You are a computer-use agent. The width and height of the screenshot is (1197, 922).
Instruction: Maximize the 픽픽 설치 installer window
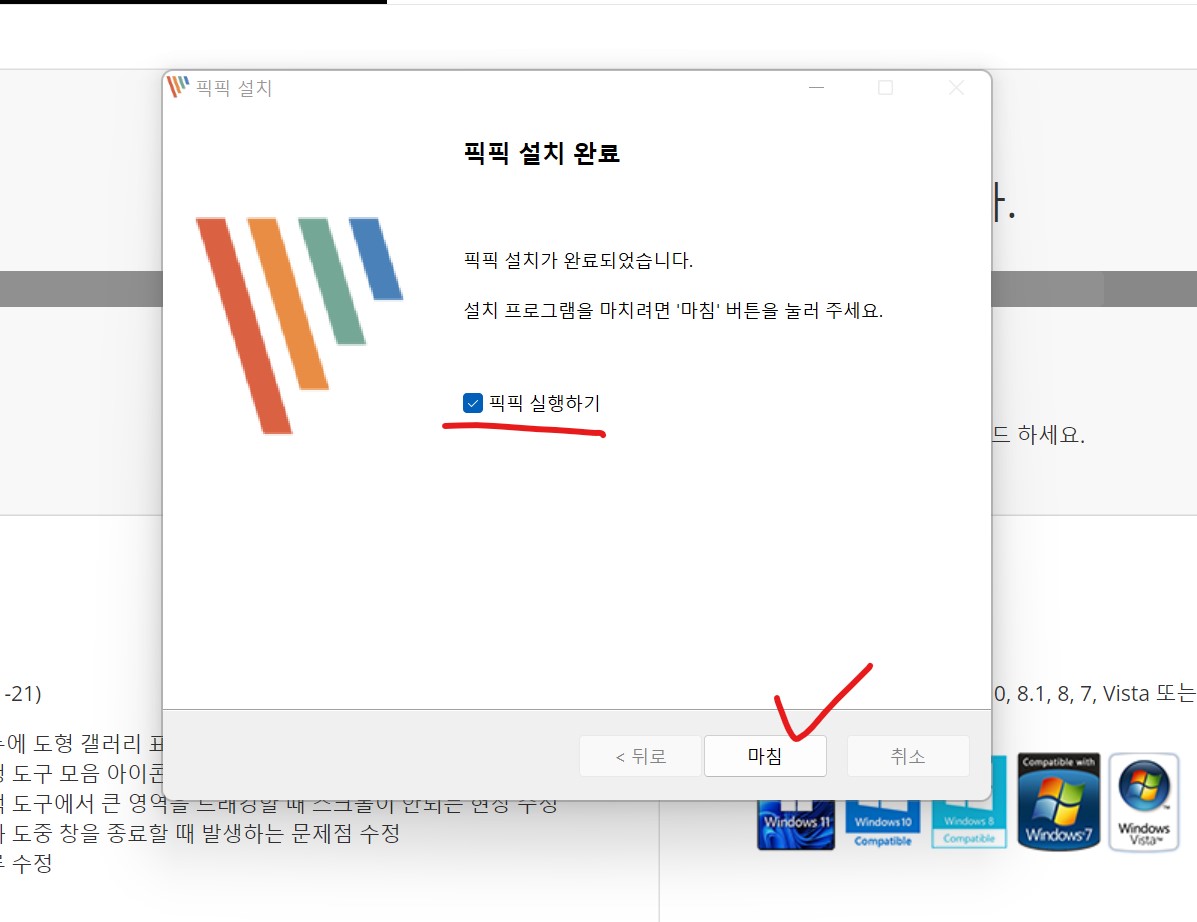[x=886, y=88]
